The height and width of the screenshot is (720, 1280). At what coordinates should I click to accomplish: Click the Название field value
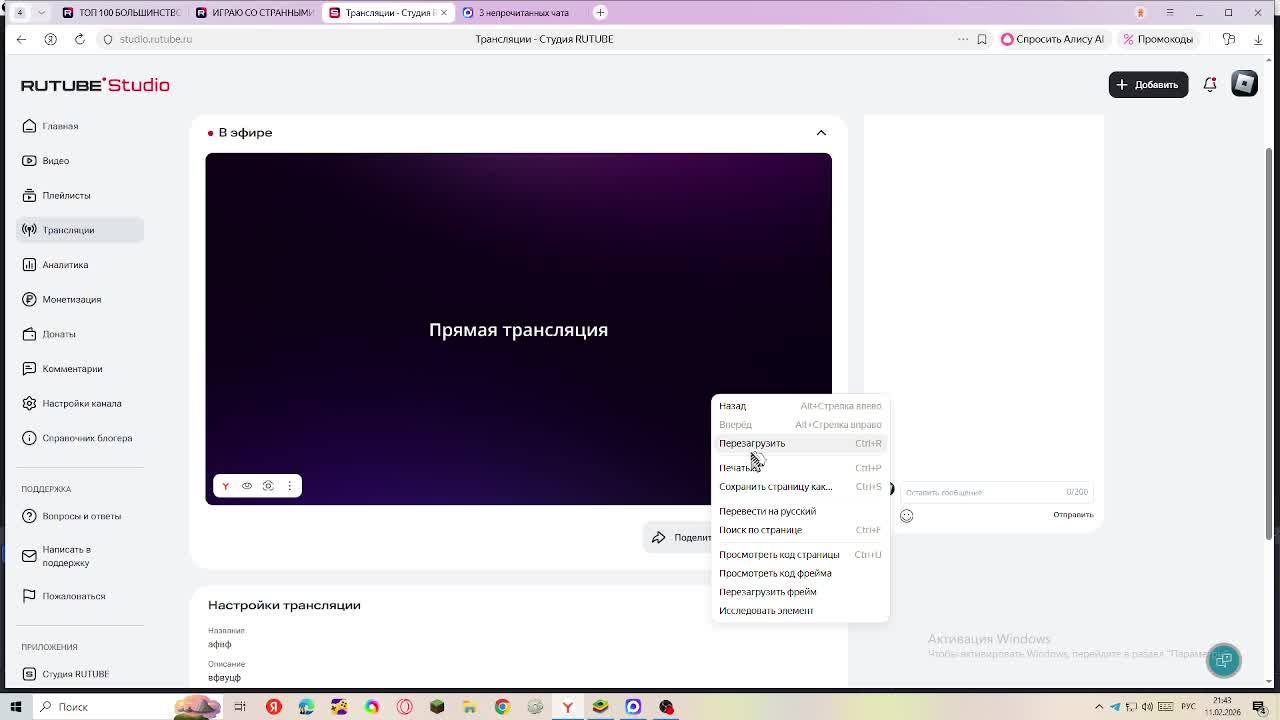tap(220, 645)
